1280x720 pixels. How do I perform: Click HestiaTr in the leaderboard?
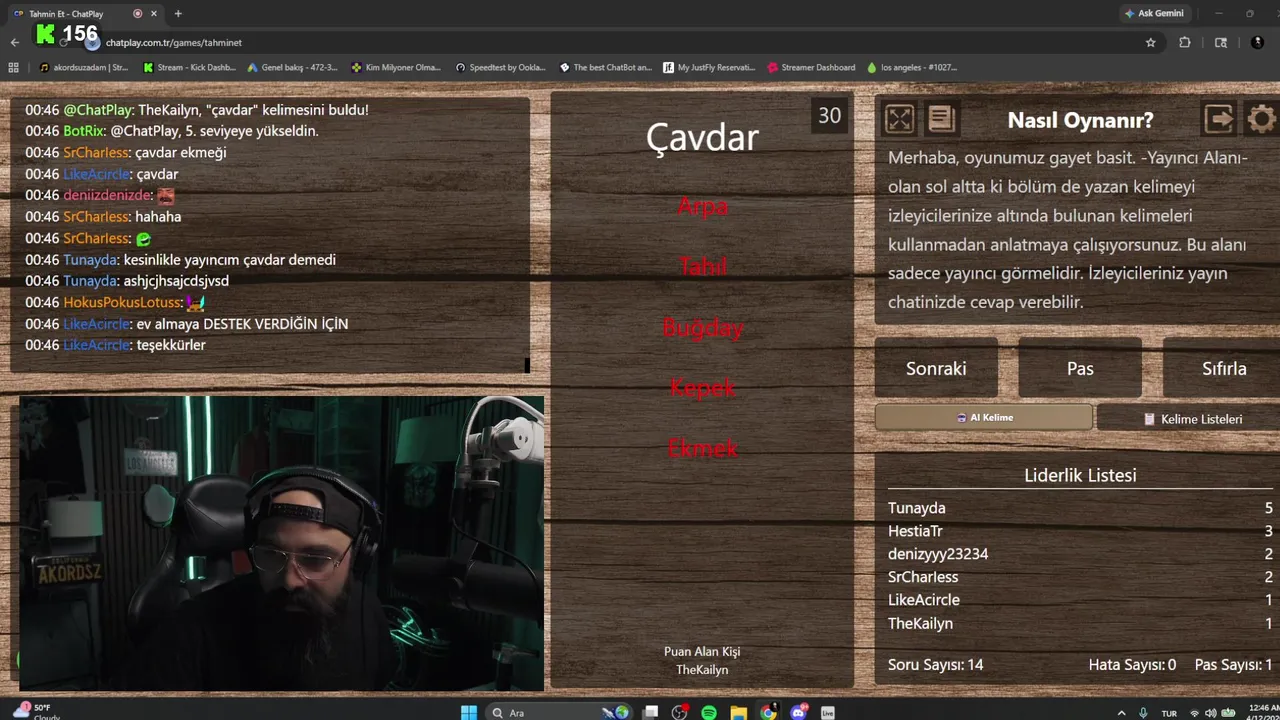point(915,531)
